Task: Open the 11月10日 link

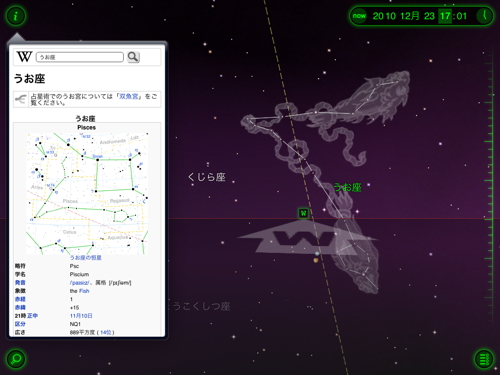Action: pyautogui.click(x=81, y=316)
